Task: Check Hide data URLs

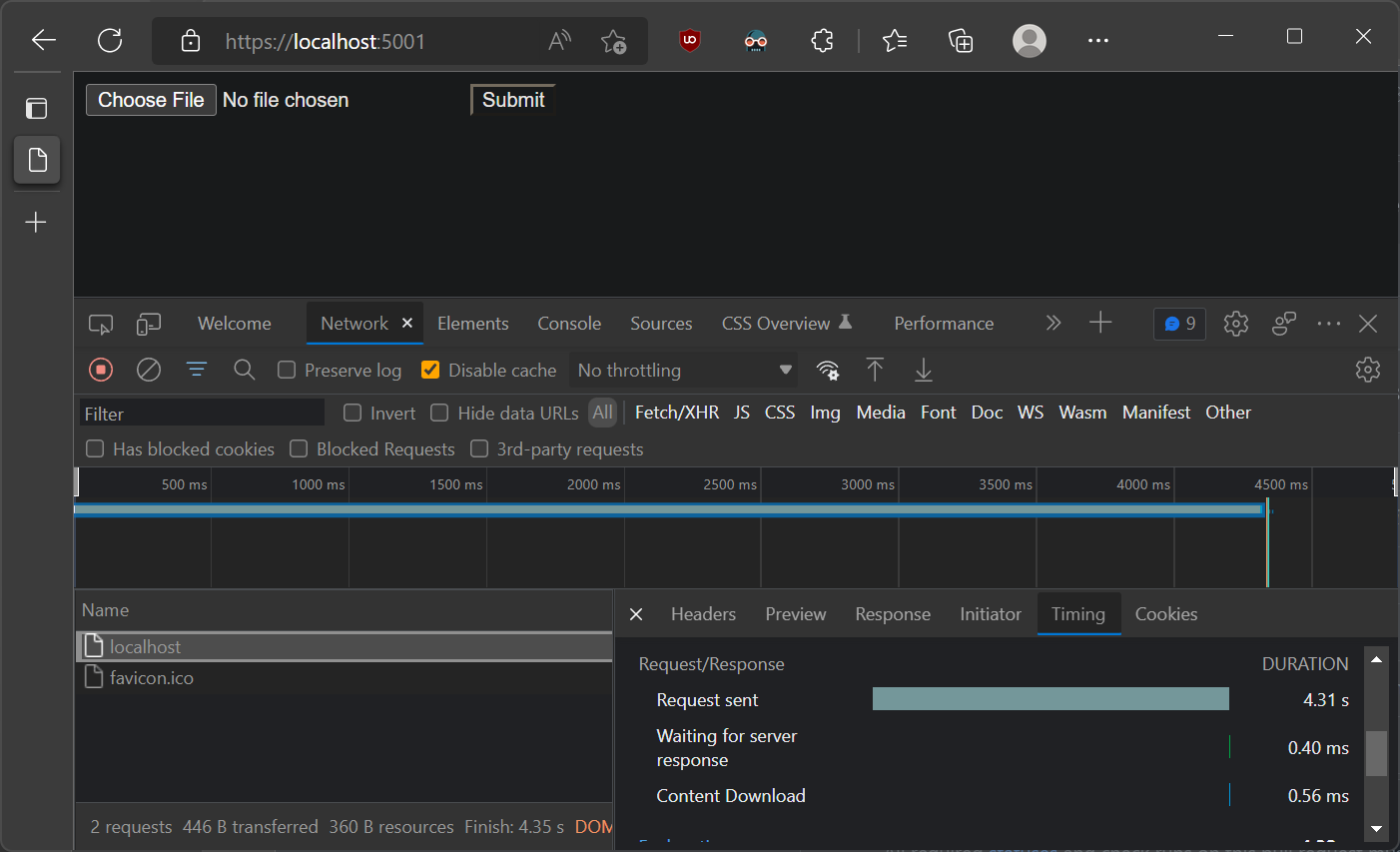Action: pyautogui.click(x=439, y=413)
